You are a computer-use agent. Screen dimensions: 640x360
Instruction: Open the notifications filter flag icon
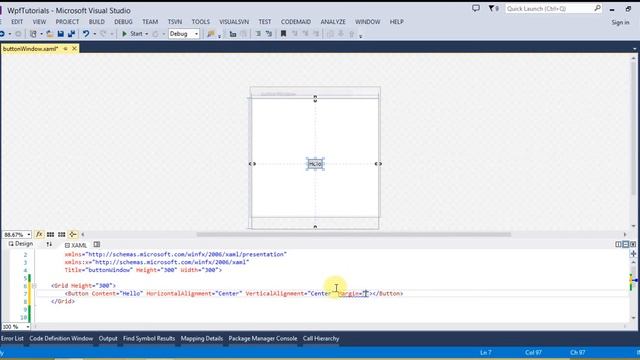point(491,8)
